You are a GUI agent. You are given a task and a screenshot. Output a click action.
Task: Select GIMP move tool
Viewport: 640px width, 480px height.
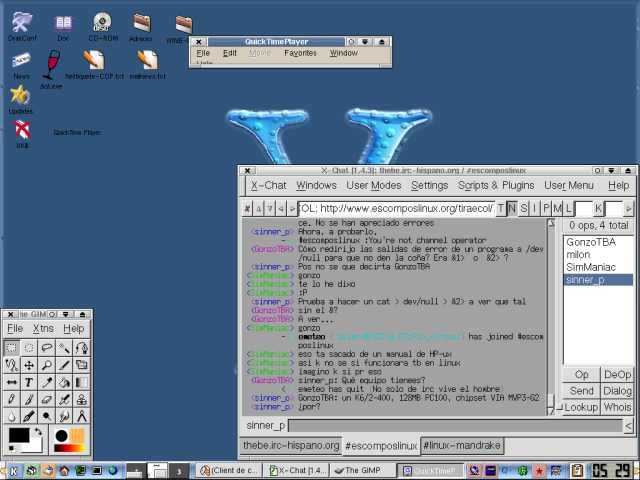click(x=29, y=364)
